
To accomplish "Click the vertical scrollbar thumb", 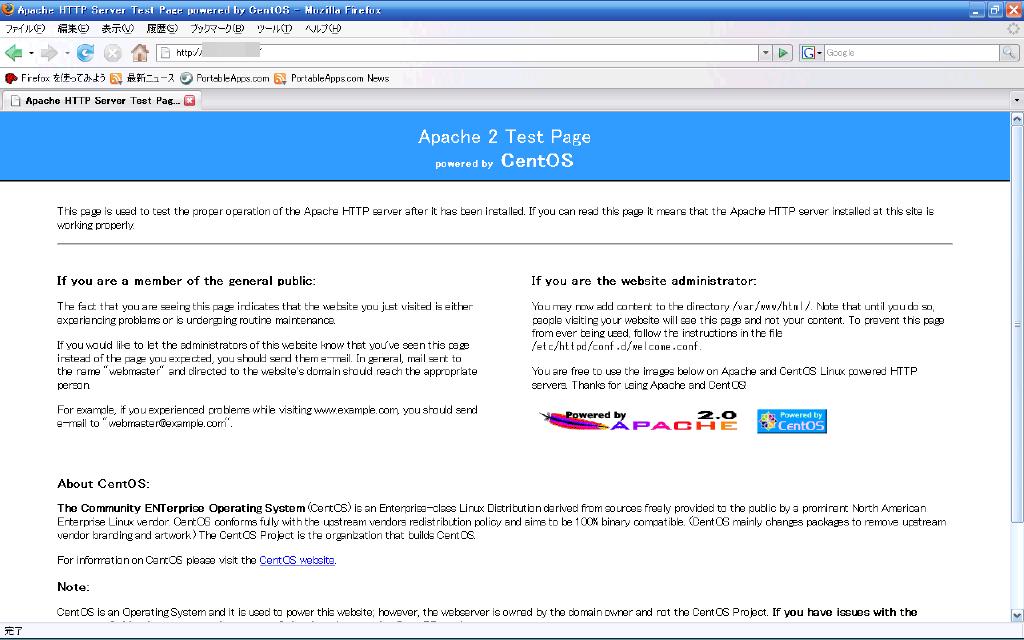I will pyautogui.click(x=1017, y=324).
